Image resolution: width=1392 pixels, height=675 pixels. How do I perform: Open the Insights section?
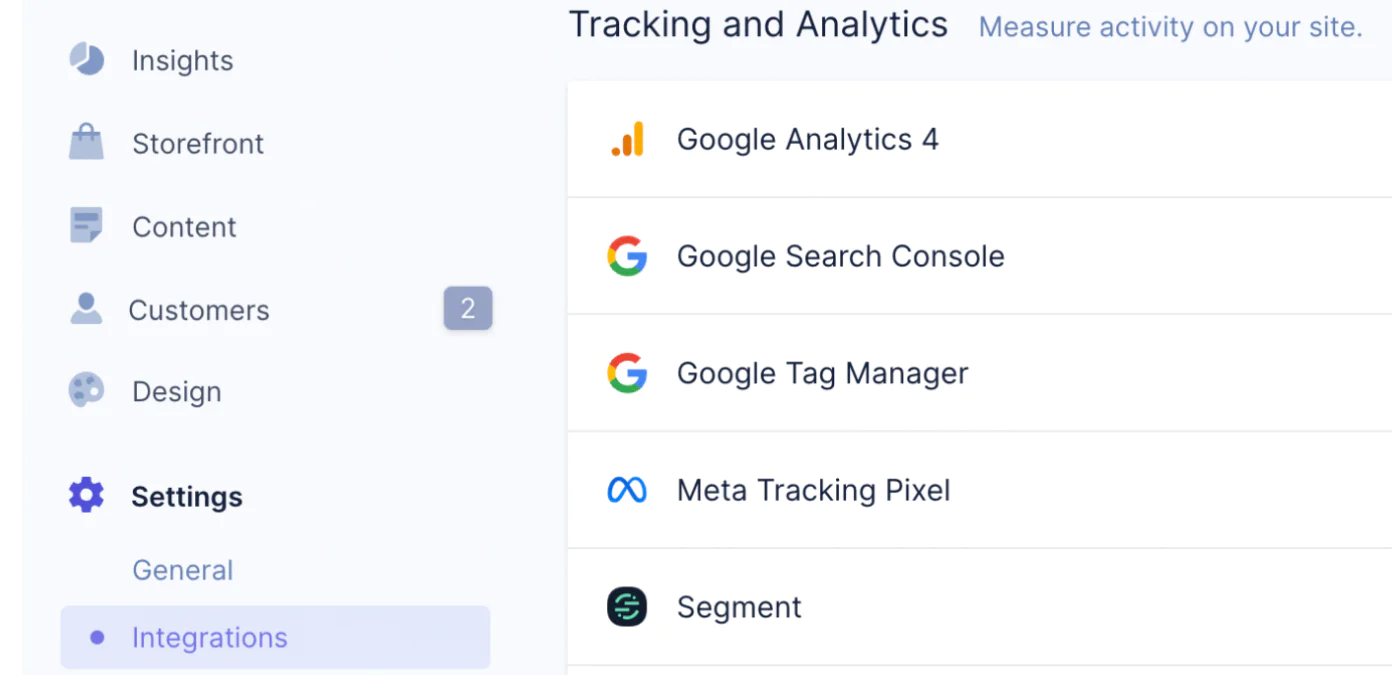click(182, 60)
